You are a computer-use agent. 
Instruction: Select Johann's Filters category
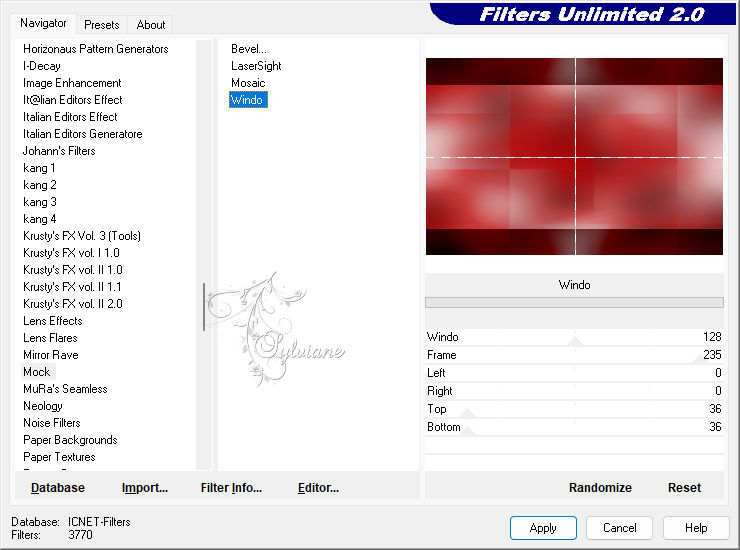[59, 151]
